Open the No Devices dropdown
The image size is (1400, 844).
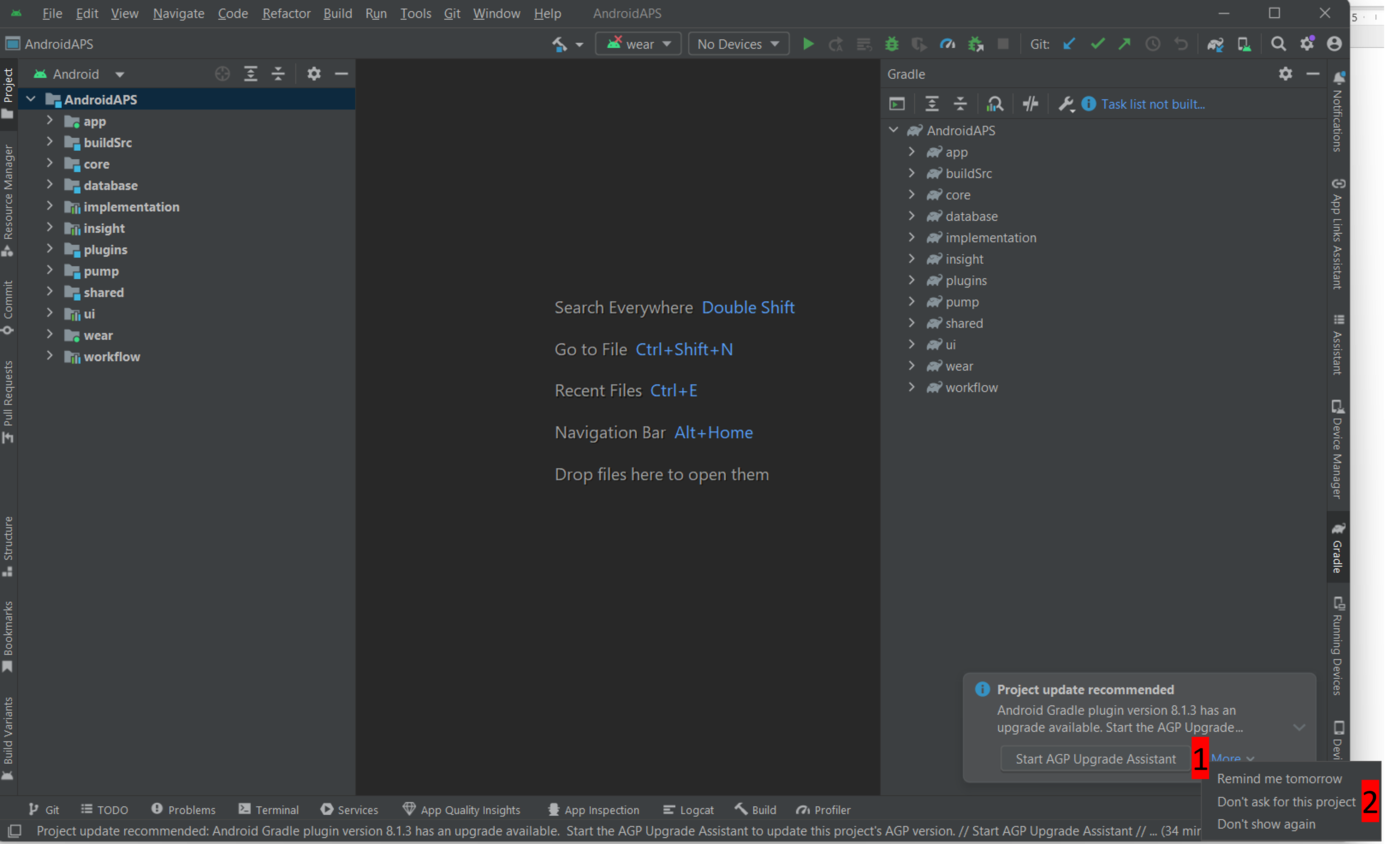739,44
